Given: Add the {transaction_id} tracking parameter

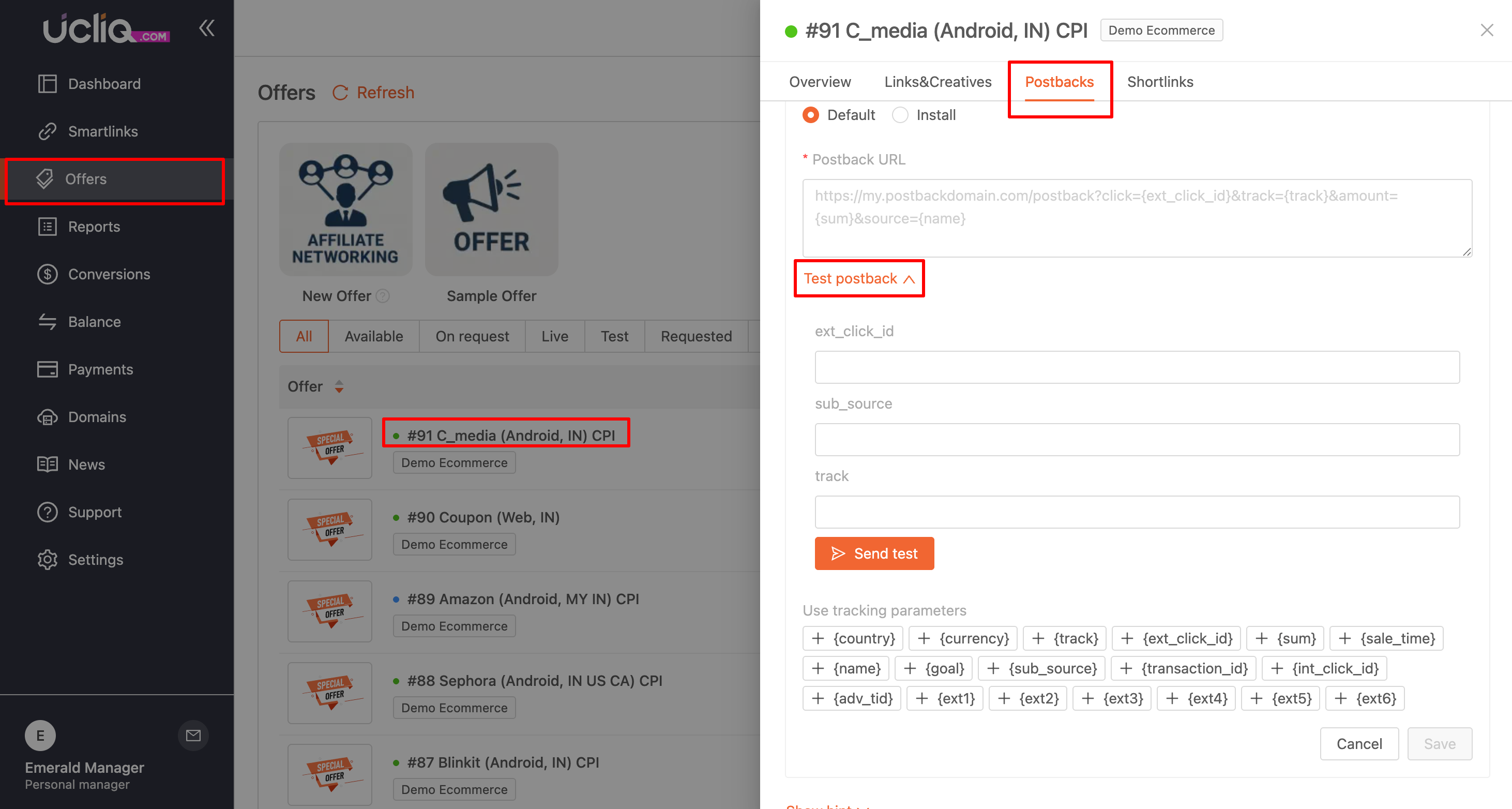Looking at the screenshot, I should (1184, 668).
